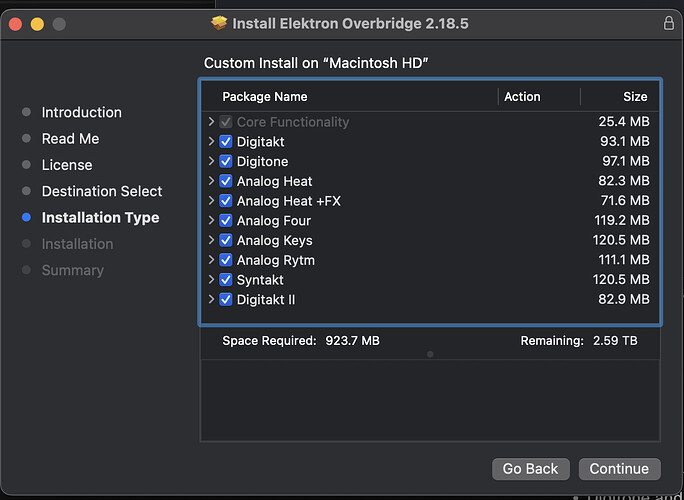Click the 71.6 MB size value
This screenshot has height=500, width=684.
(x=625, y=201)
